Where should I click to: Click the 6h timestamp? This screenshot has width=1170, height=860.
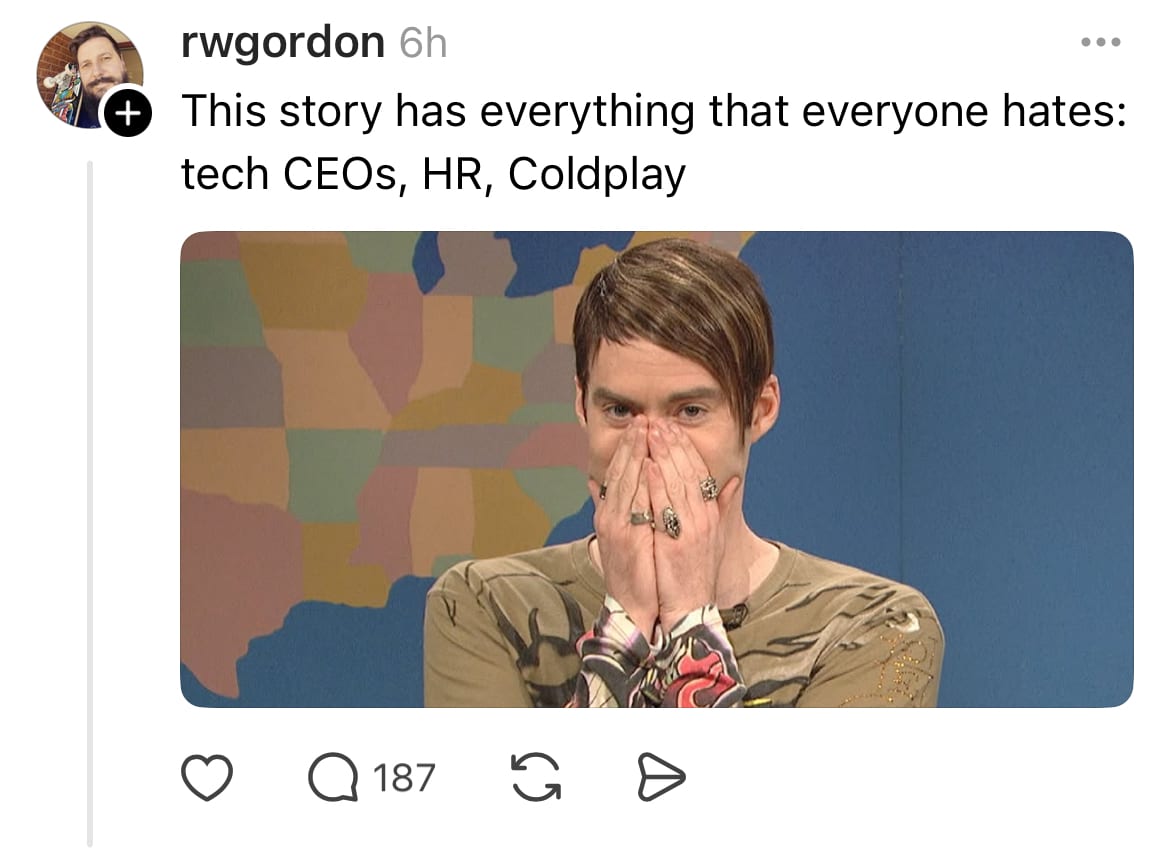click(423, 43)
